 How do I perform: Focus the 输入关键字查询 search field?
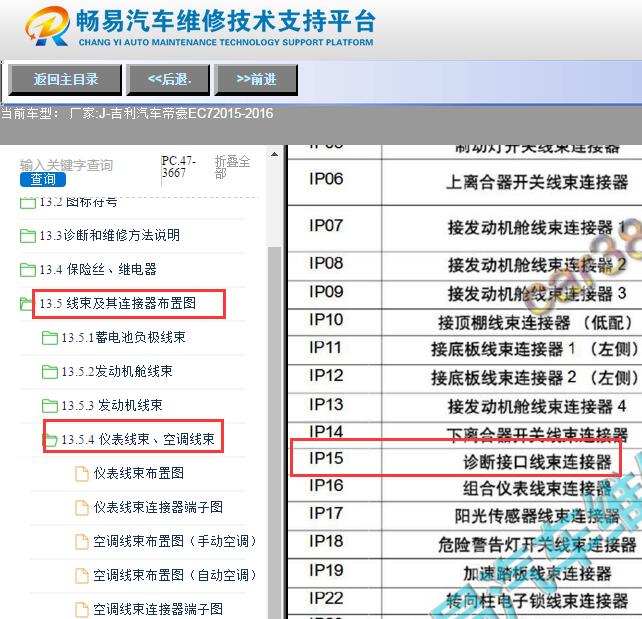click(x=66, y=165)
